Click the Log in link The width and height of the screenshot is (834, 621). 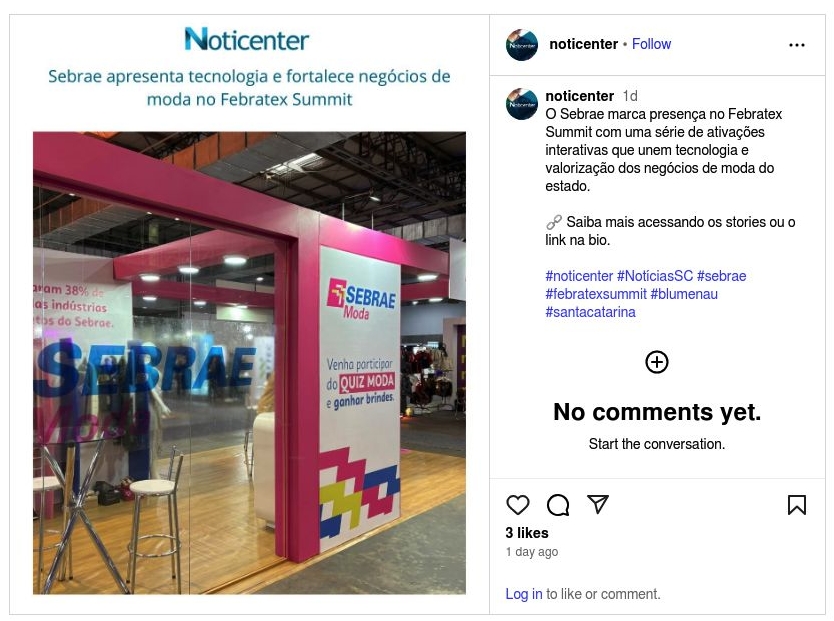[x=524, y=594]
